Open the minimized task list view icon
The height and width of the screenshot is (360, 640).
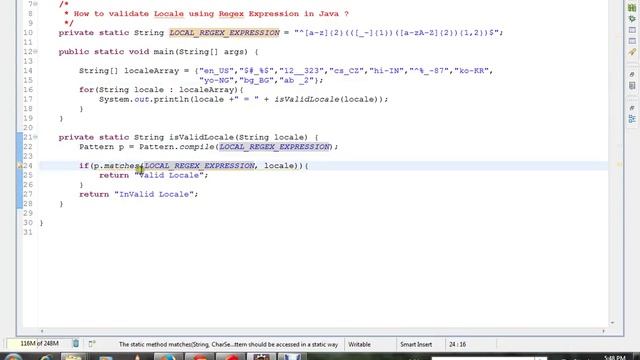click(632, 86)
